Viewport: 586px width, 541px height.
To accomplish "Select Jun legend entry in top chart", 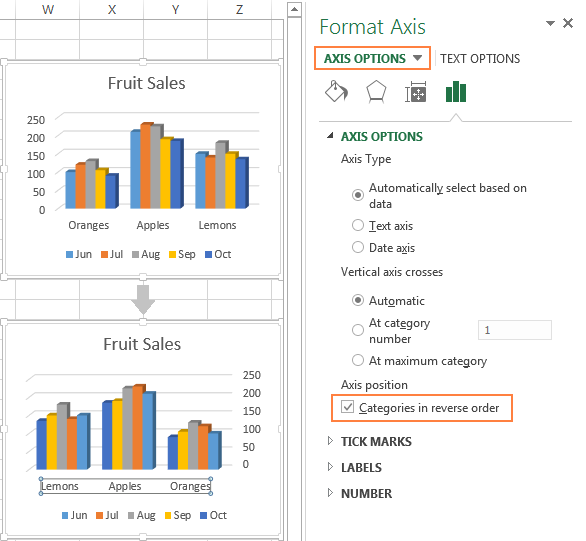I will tap(79, 254).
